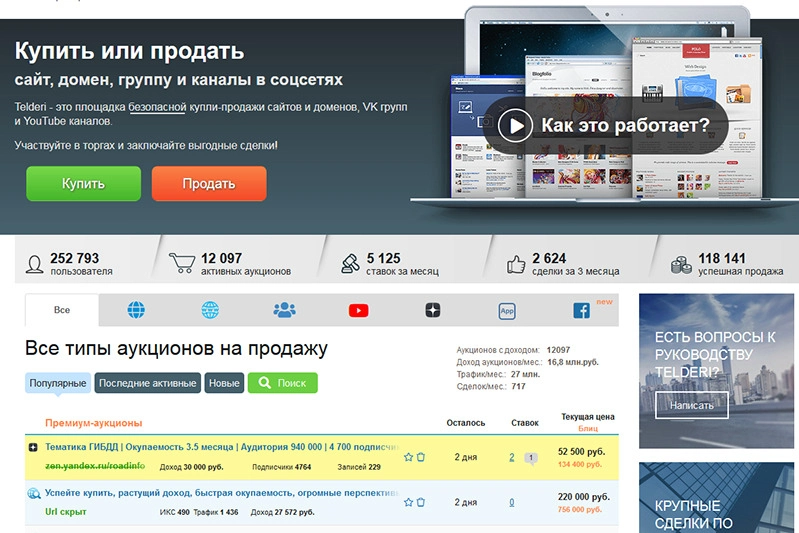Open the безопасной link in the description
The height and width of the screenshot is (533, 799).
(157, 107)
